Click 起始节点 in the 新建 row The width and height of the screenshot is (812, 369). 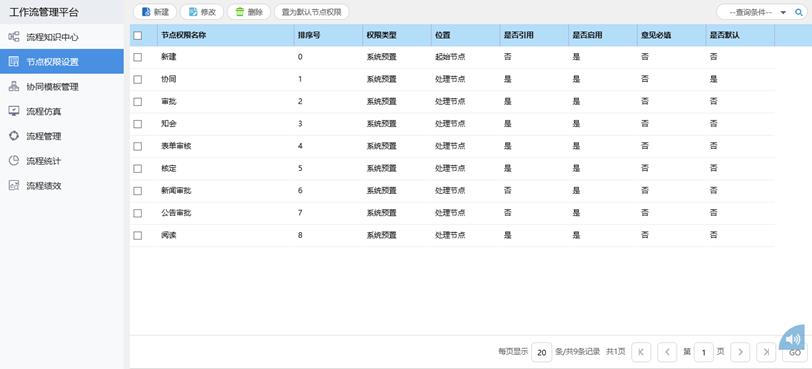(x=450, y=57)
